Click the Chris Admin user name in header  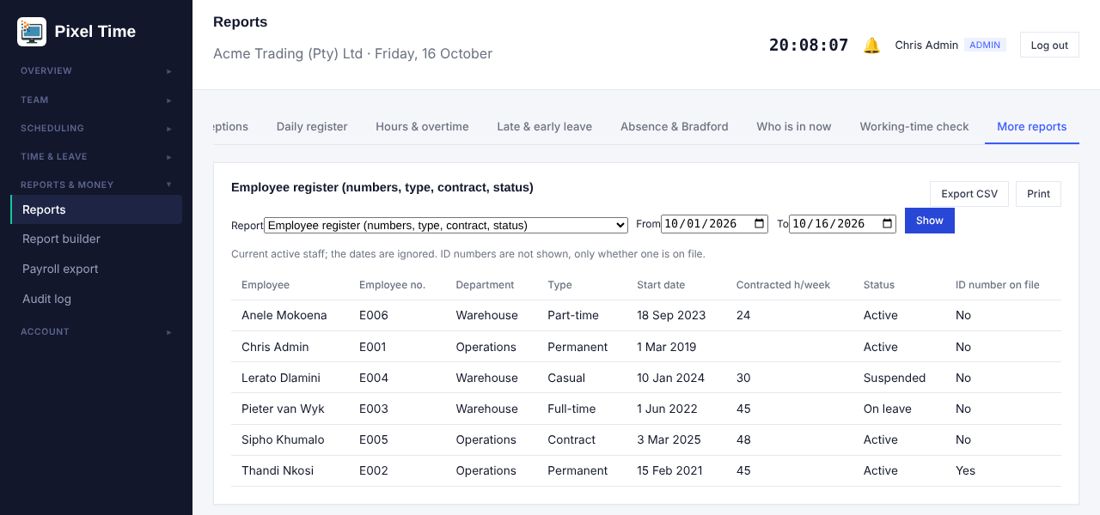(926, 46)
